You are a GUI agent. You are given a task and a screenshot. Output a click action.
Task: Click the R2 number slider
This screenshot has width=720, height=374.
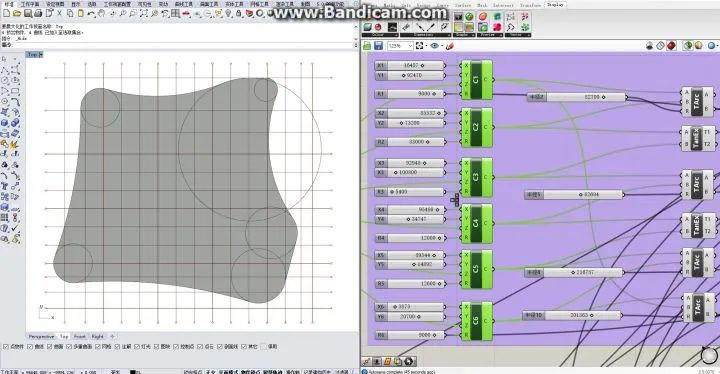pos(410,142)
